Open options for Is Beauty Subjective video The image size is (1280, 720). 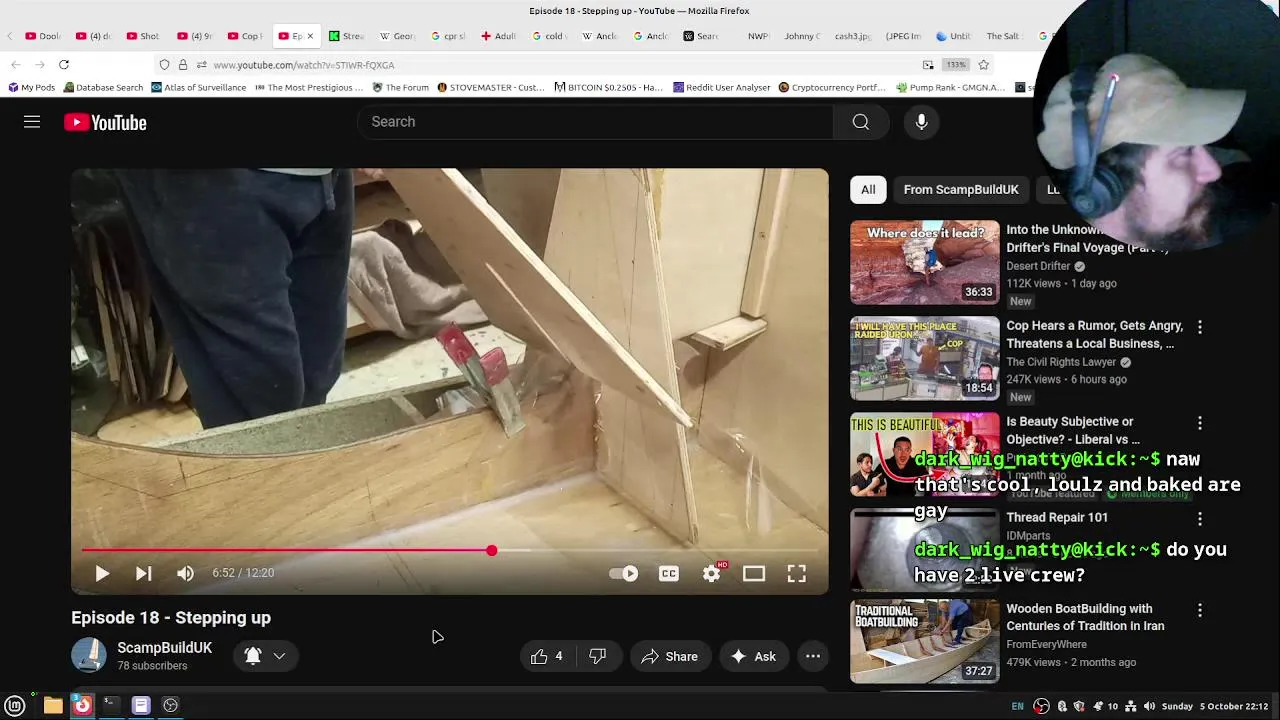(x=1200, y=423)
